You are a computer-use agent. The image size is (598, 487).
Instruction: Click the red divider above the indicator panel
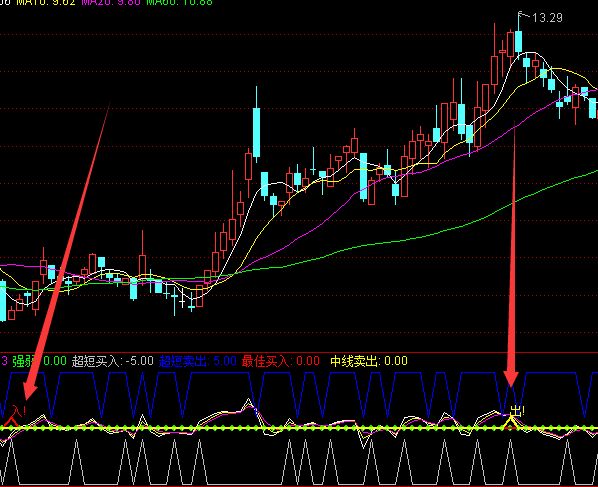pos(299,352)
